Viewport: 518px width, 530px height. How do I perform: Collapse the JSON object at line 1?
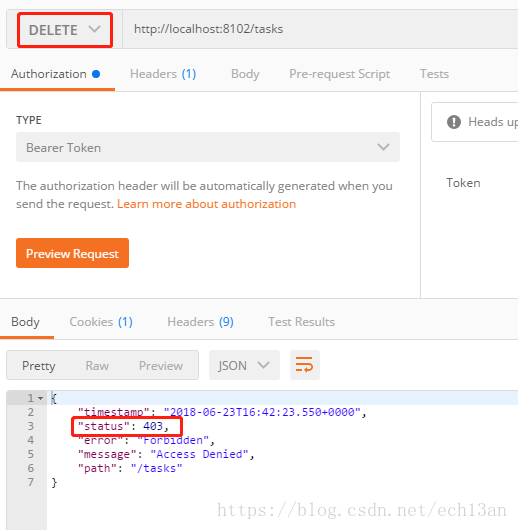41,399
